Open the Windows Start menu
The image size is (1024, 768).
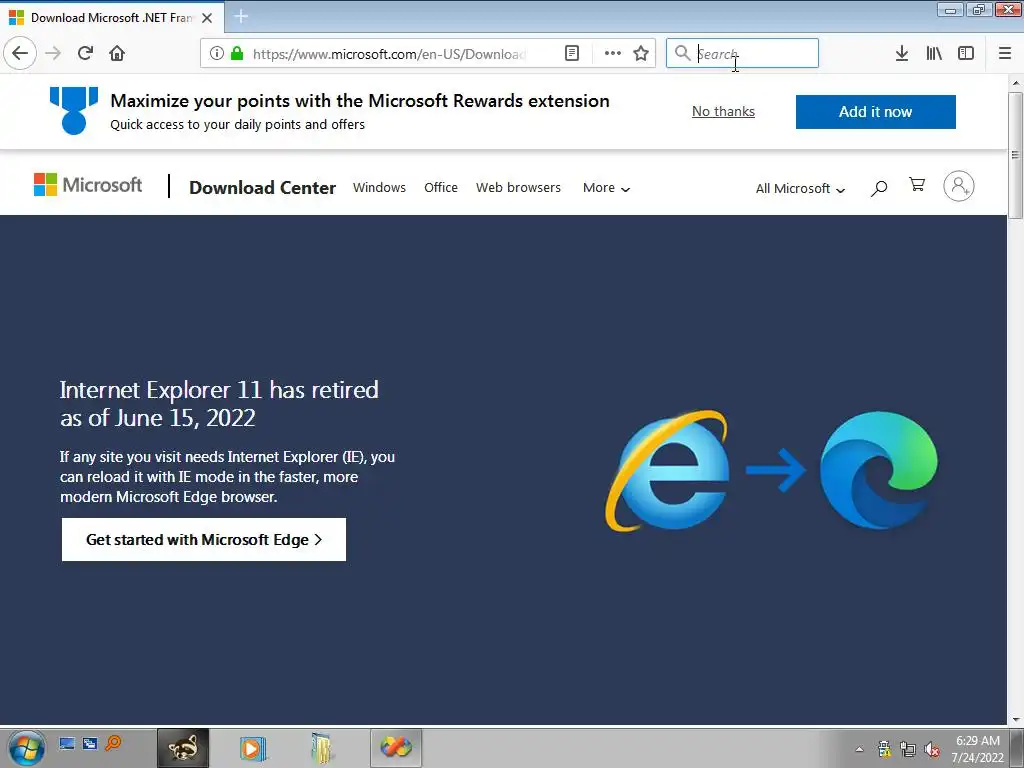click(x=25, y=748)
